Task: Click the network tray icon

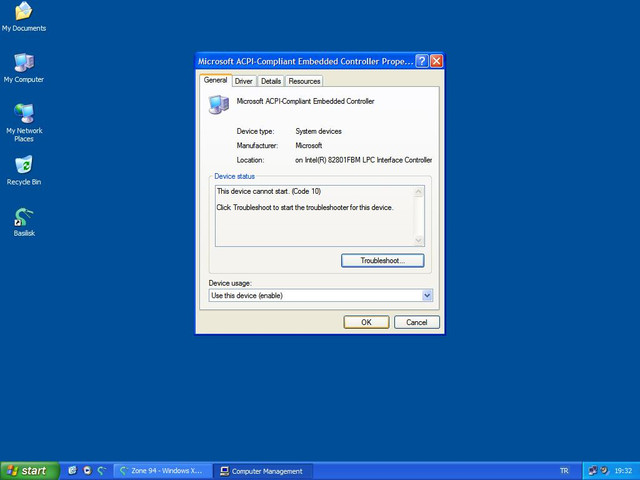Action: [593, 471]
